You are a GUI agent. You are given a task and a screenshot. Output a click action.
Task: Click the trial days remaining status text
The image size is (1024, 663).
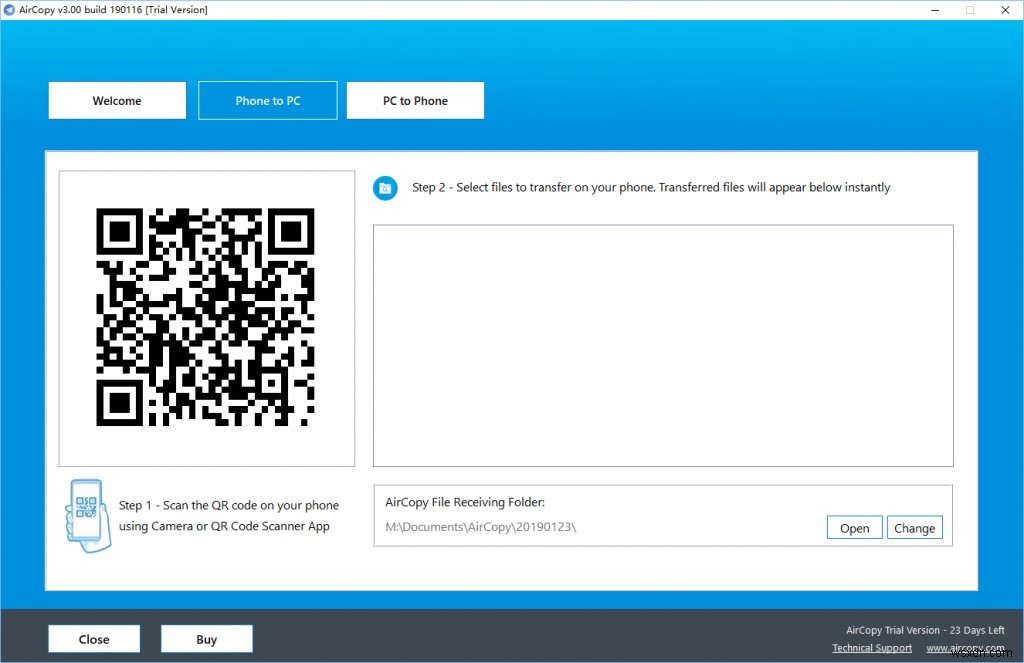pos(925,630)
